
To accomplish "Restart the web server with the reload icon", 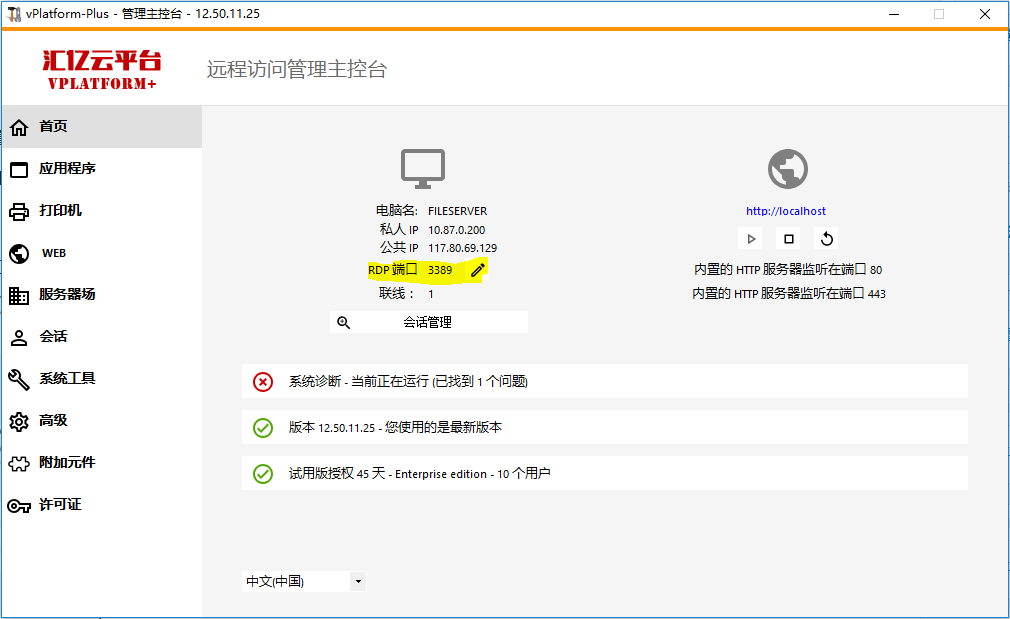I will (826, 239).
